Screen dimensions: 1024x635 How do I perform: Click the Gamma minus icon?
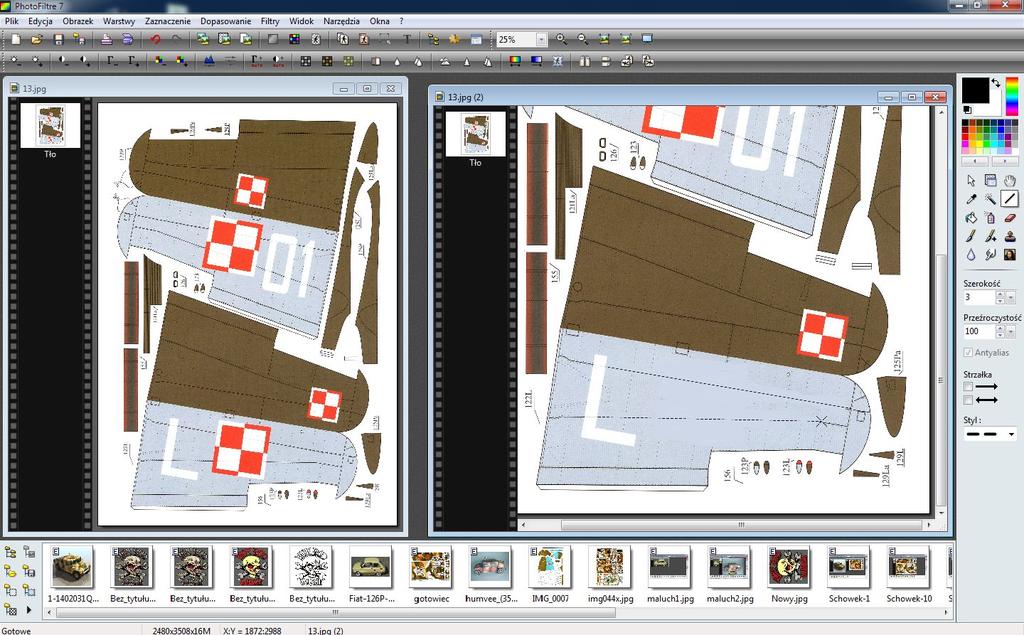pyautogui.click(x=112, y=61)
